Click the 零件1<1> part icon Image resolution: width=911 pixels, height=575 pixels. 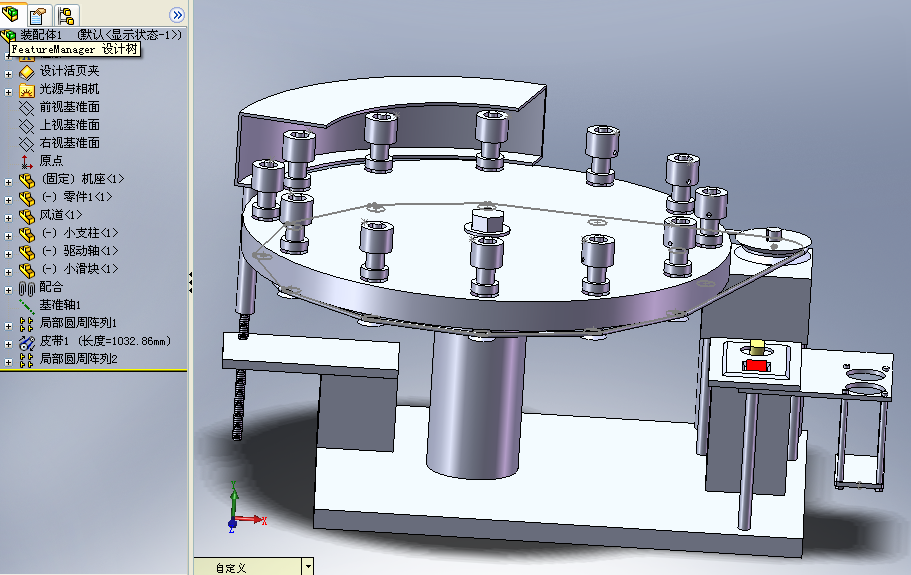click(27, 198)
